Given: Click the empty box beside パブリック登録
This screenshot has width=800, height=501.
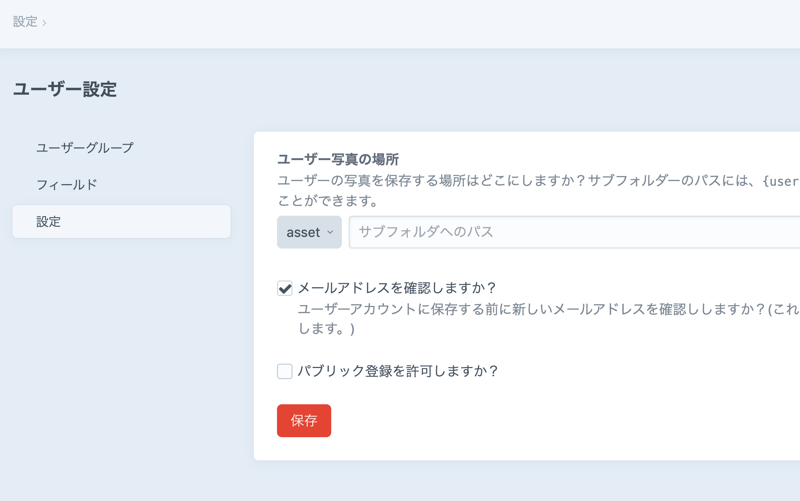Looking at the screenshot, I should (x=285, y=372).
